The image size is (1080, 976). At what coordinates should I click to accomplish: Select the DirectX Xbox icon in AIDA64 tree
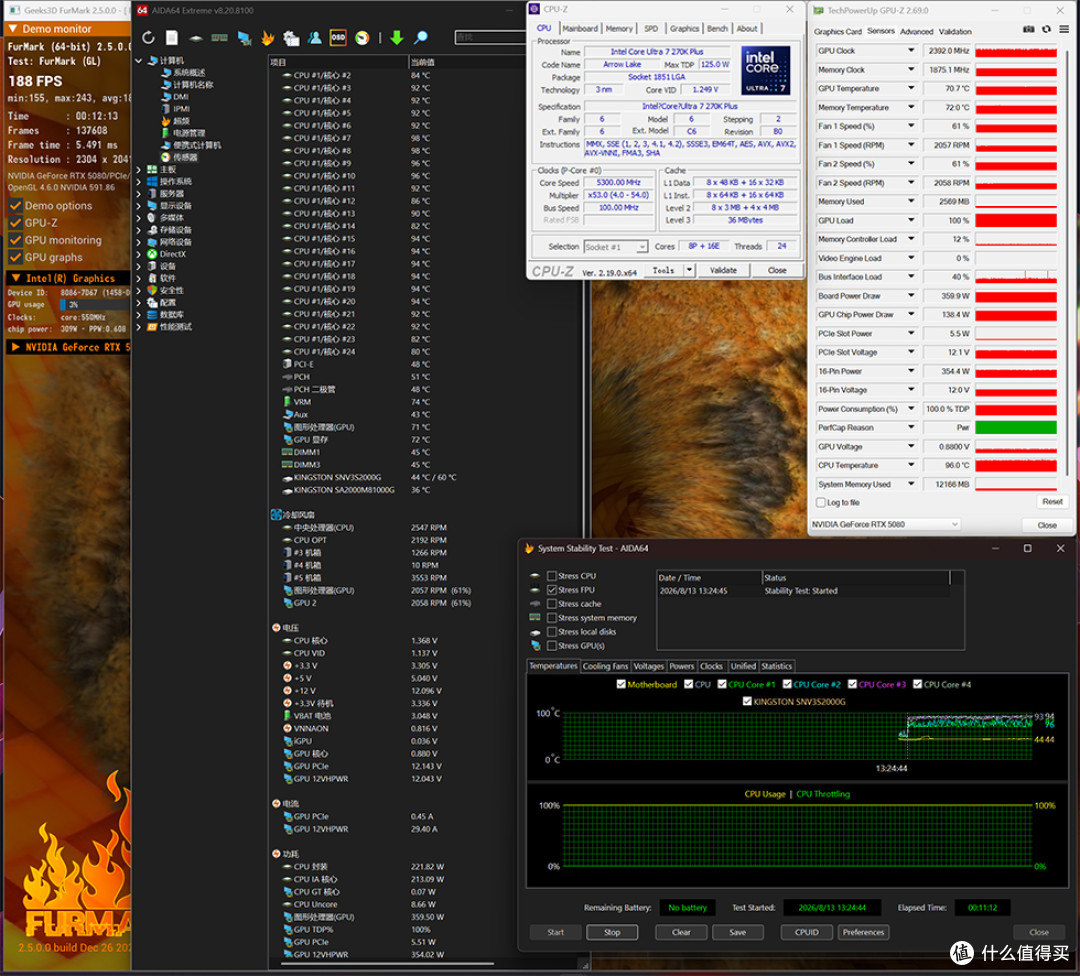(152, 254)
